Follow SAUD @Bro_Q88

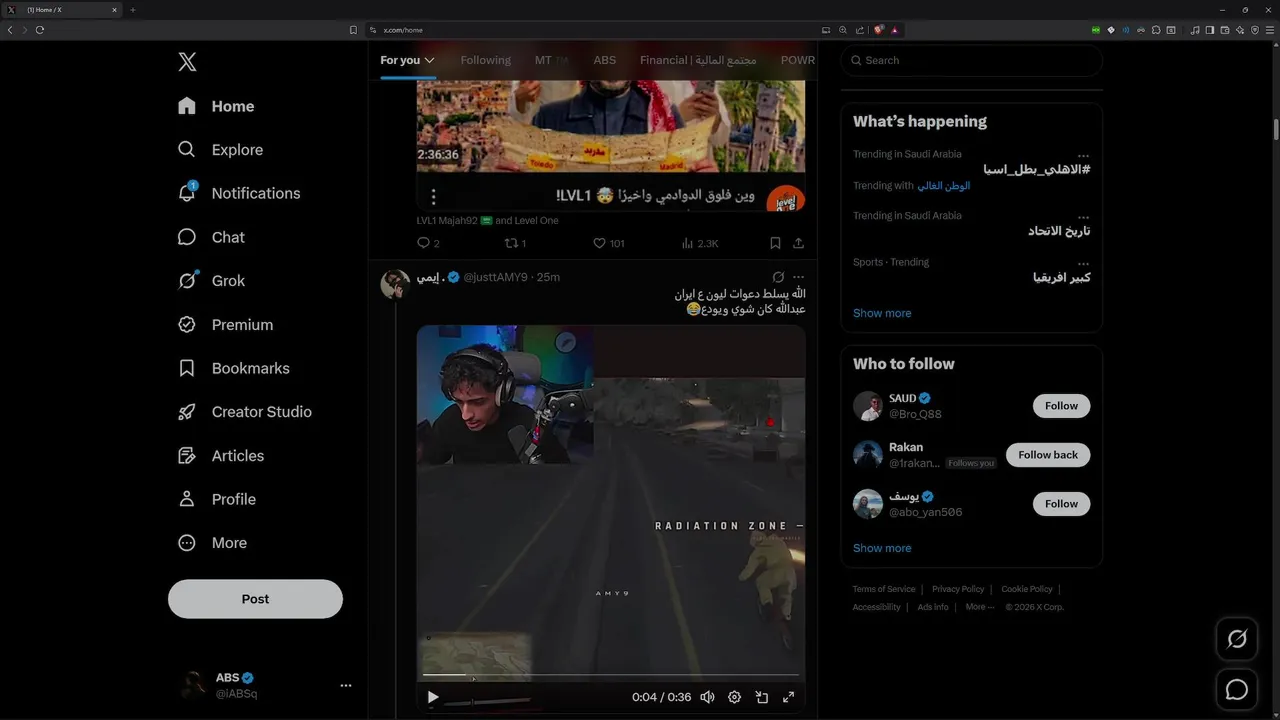tap(1061, 406)
